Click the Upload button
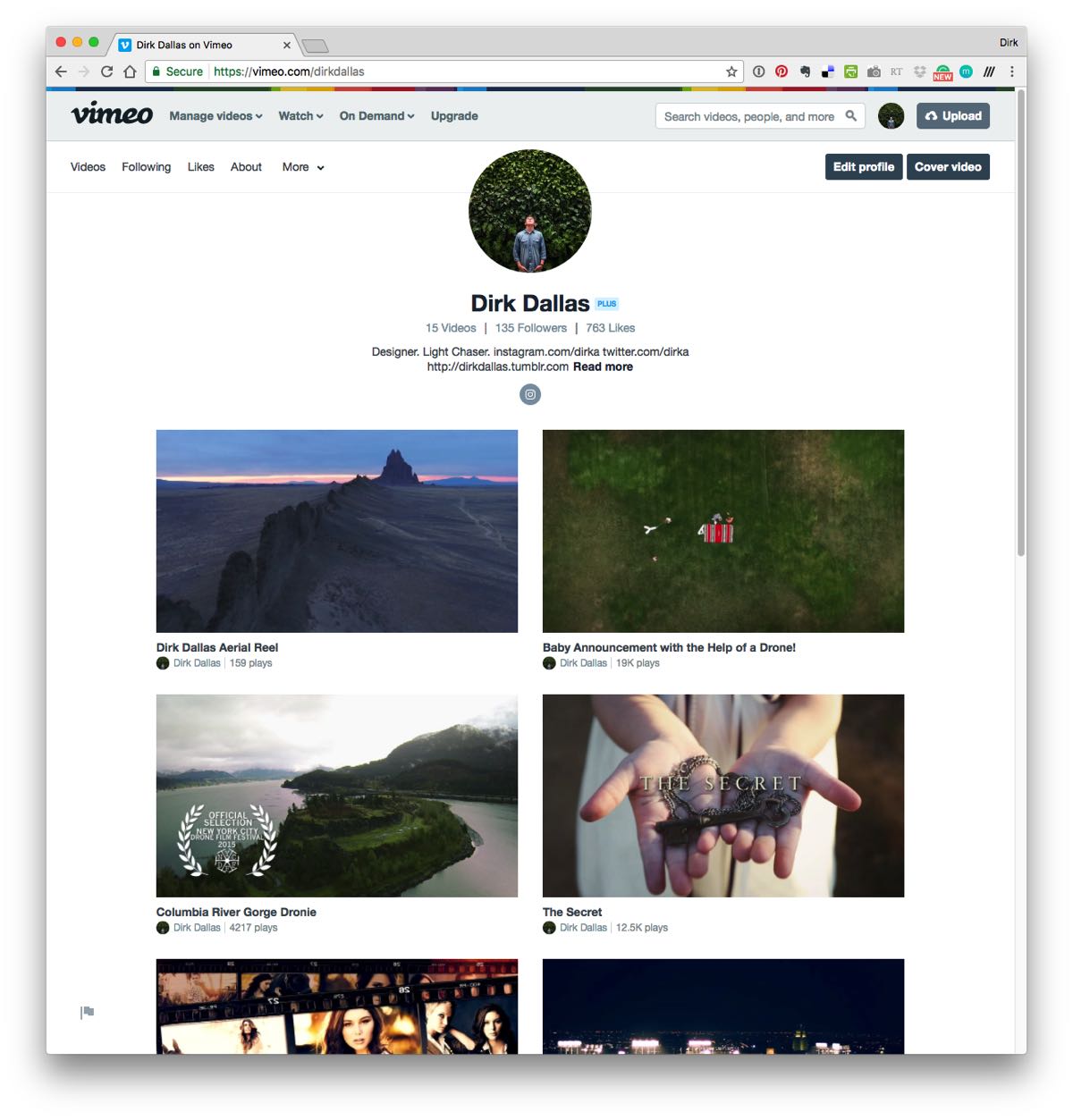This screenshot has height=1120, width=1073. [953, 116]
